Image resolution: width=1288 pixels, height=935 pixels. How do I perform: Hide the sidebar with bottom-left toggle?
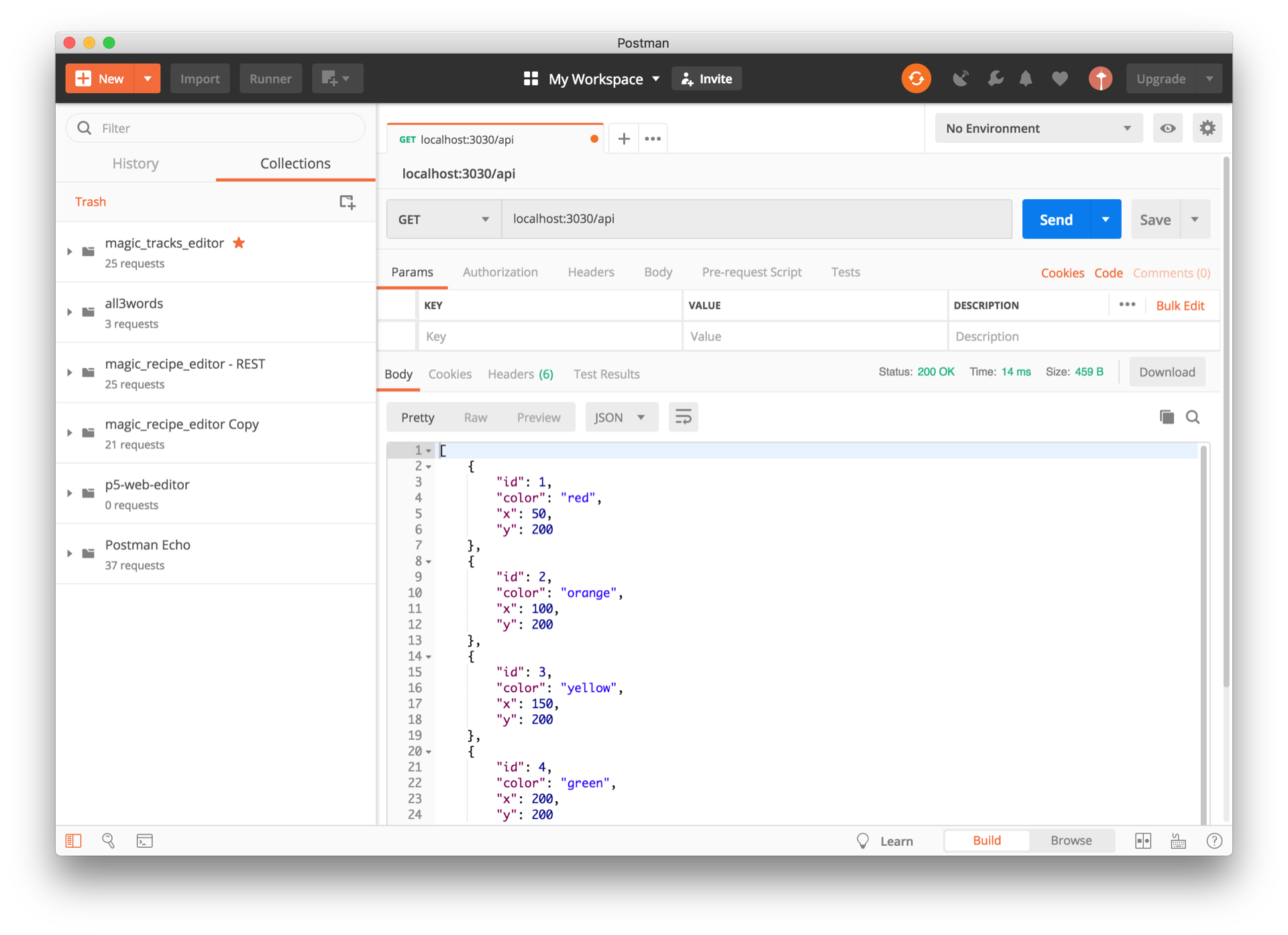click(74, 841)
